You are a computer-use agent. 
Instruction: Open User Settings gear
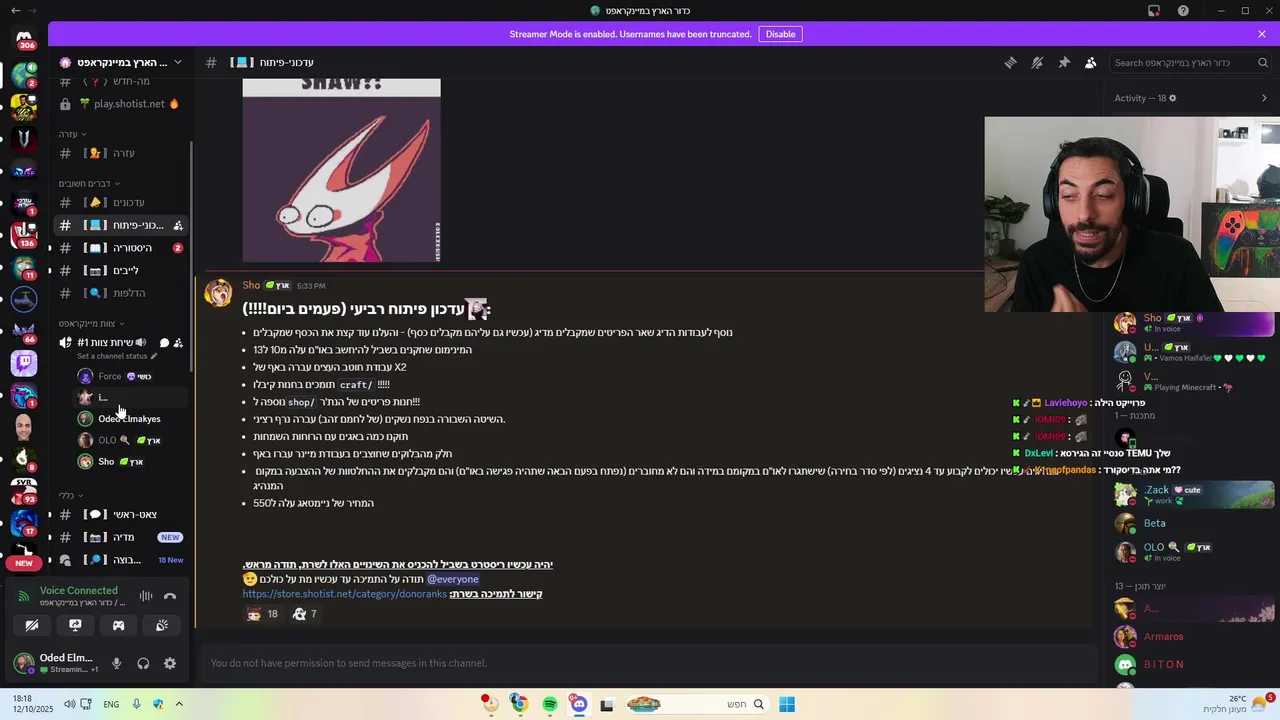(170, 663)
